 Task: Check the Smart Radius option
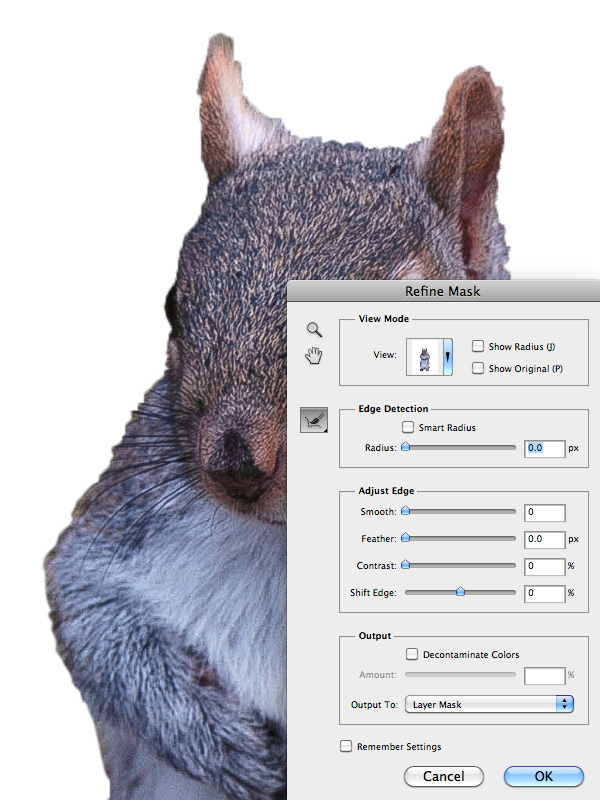(x=408, y=427)
